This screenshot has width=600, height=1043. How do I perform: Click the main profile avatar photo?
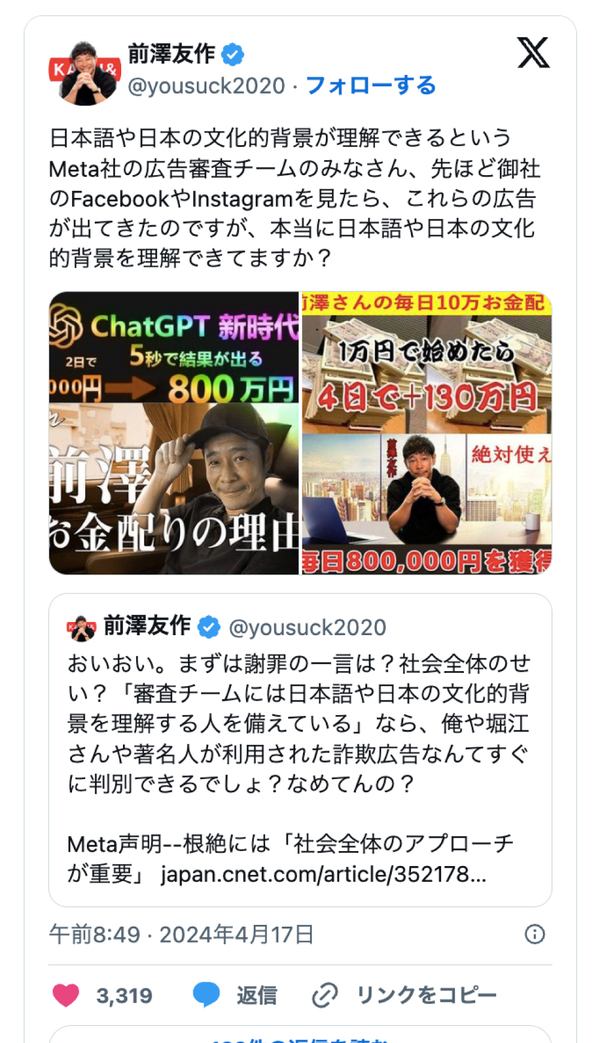(x=85, y=73)
